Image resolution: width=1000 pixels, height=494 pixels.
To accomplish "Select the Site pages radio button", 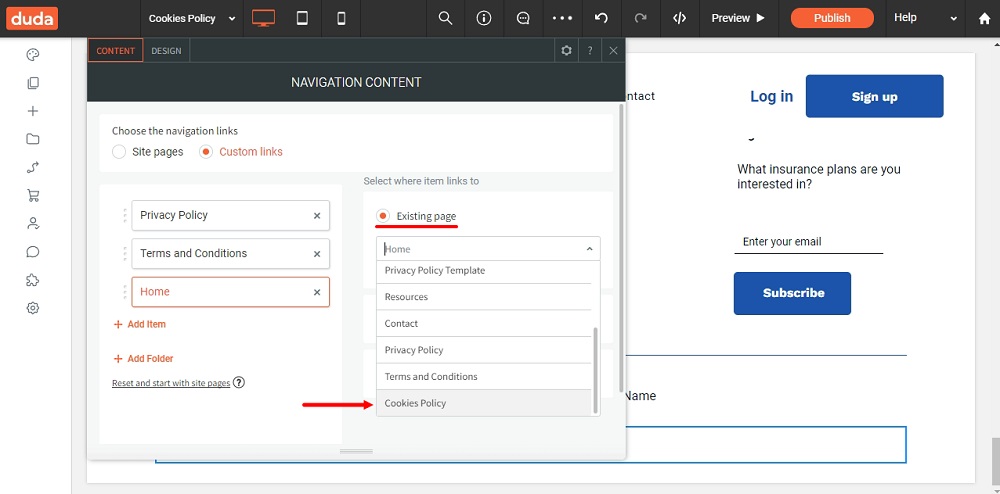I will click(x=119, y=152).
